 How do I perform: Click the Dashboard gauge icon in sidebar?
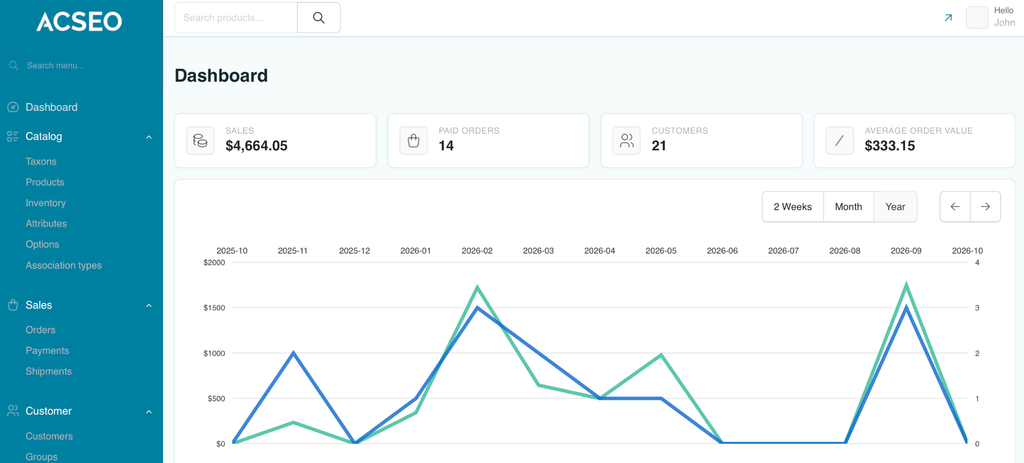(13, 107)
